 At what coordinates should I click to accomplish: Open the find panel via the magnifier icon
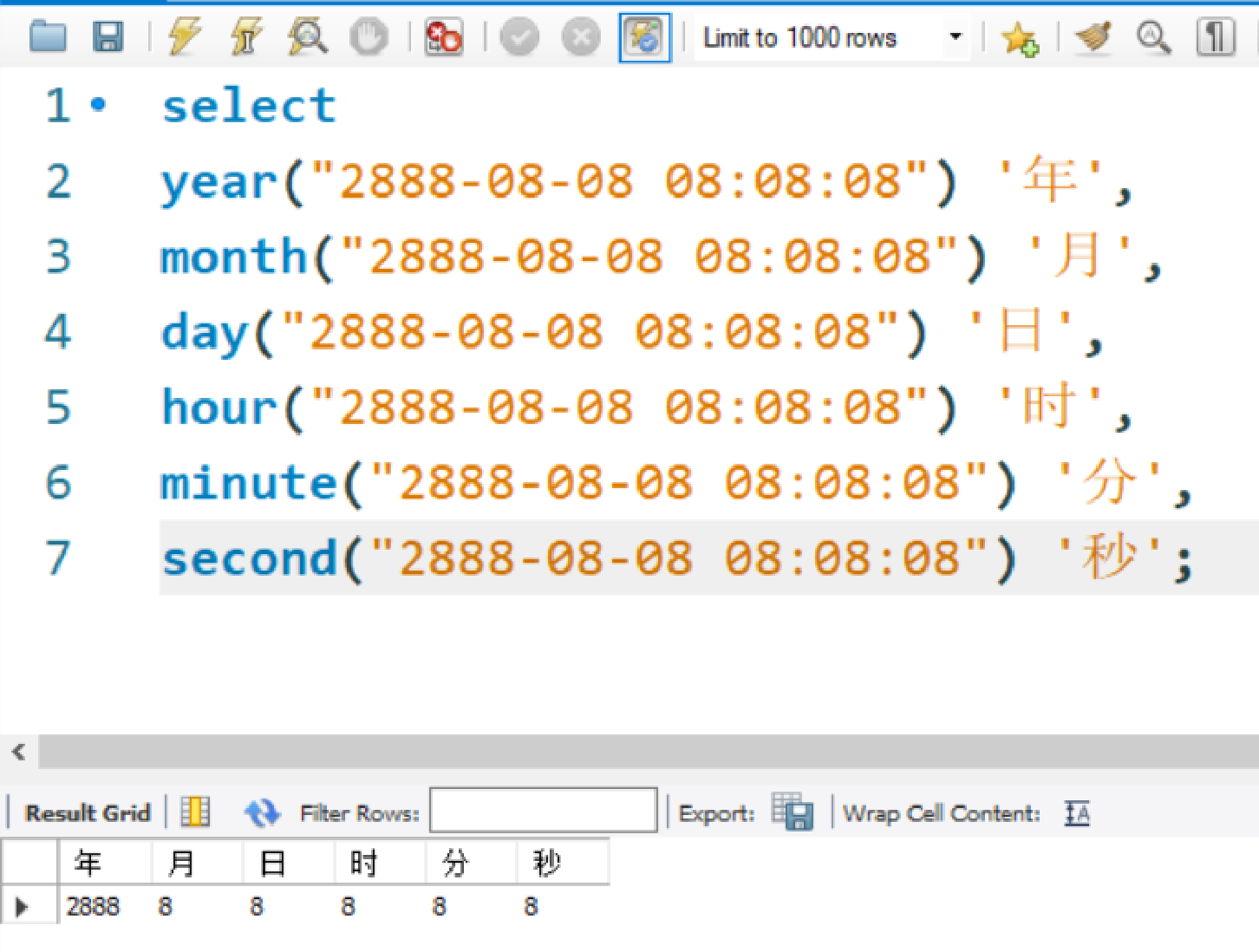[x=1153, y=36]
